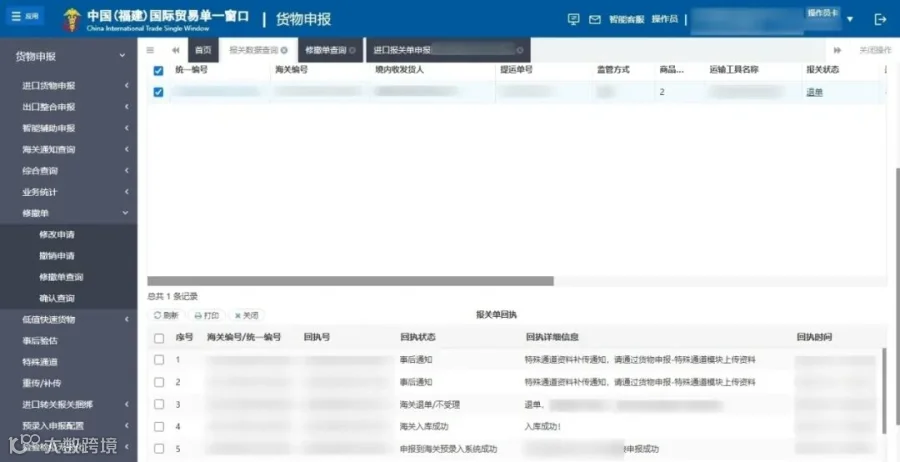Expand 进口转关报关捆绑 in the sidebar

click(x=69, y=404)
